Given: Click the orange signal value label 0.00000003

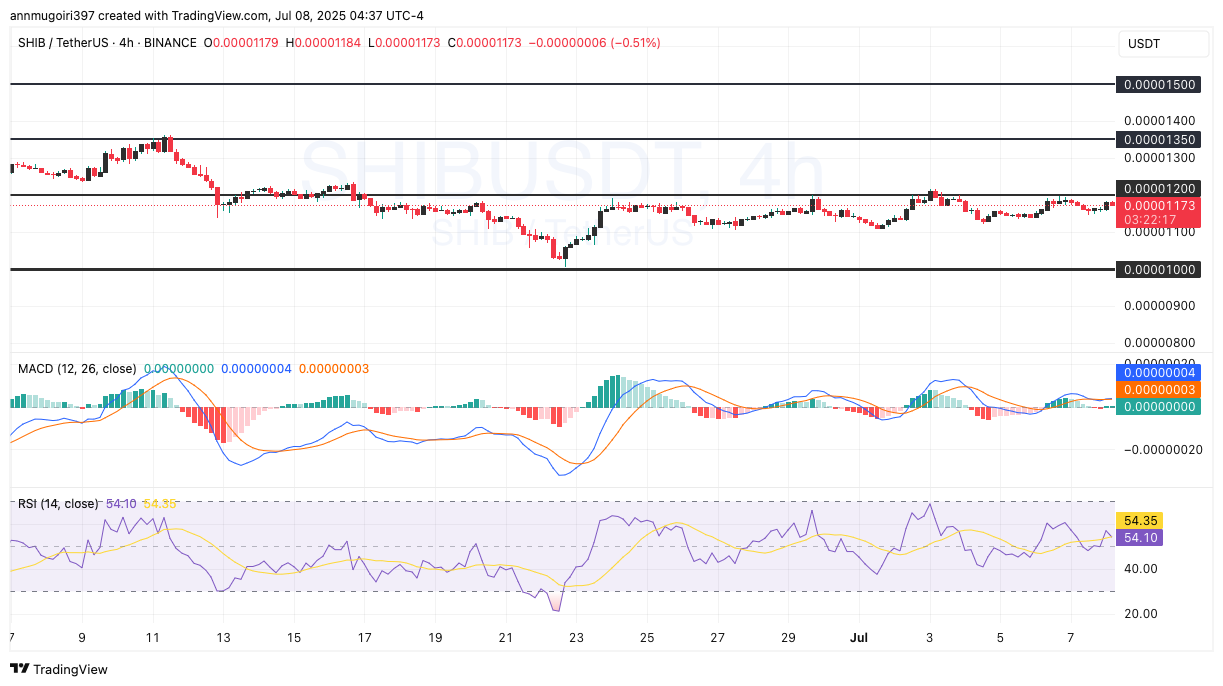Looking at the screenshot, I should pos(1157,389).
